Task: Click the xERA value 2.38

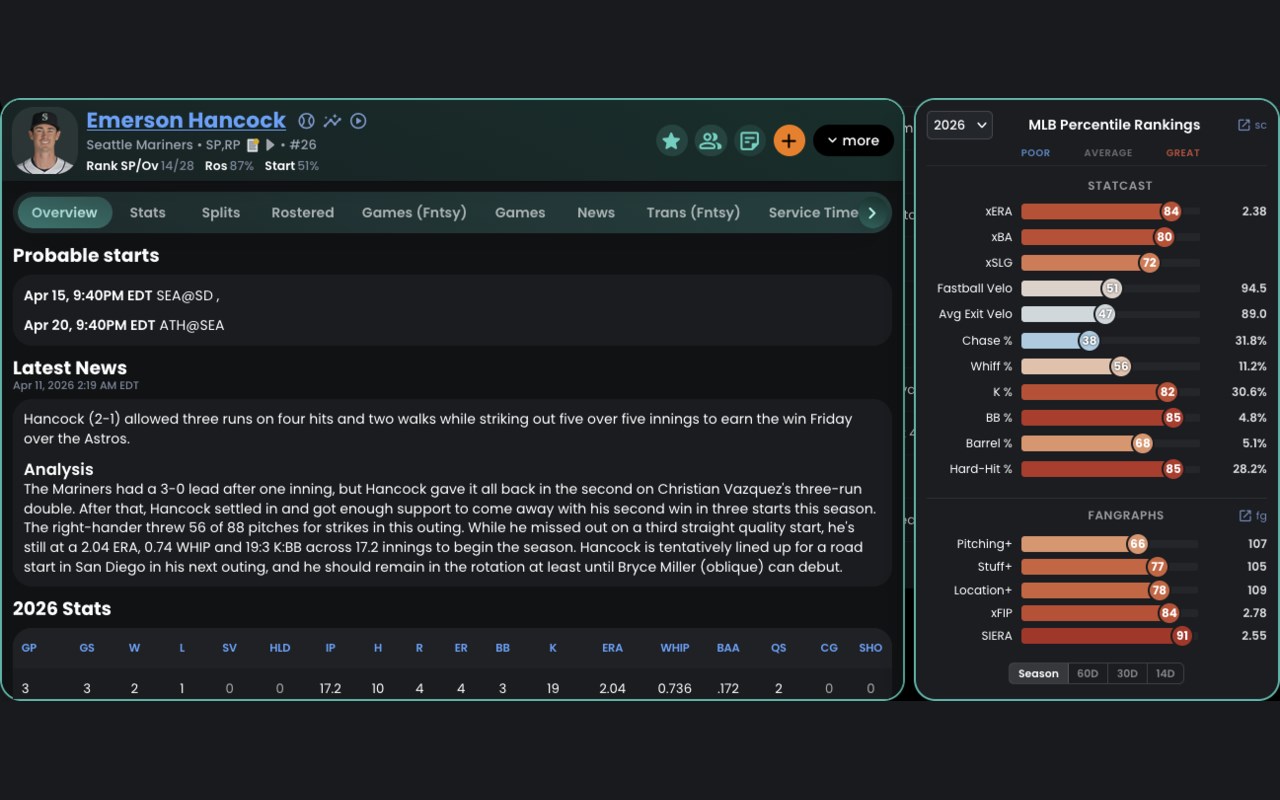Action: [1254, 211]
